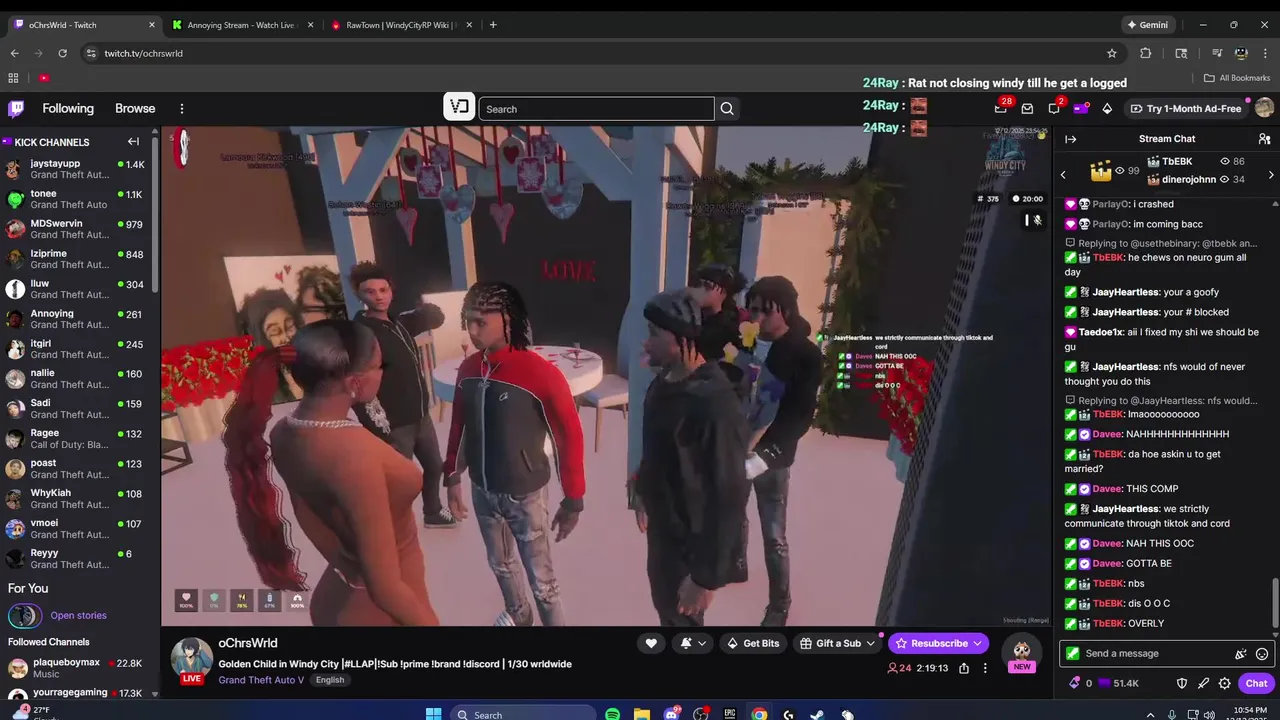Click the shield moderation icon in chat
Screen dimensions: 1280x720
[x=1182, y=683]
